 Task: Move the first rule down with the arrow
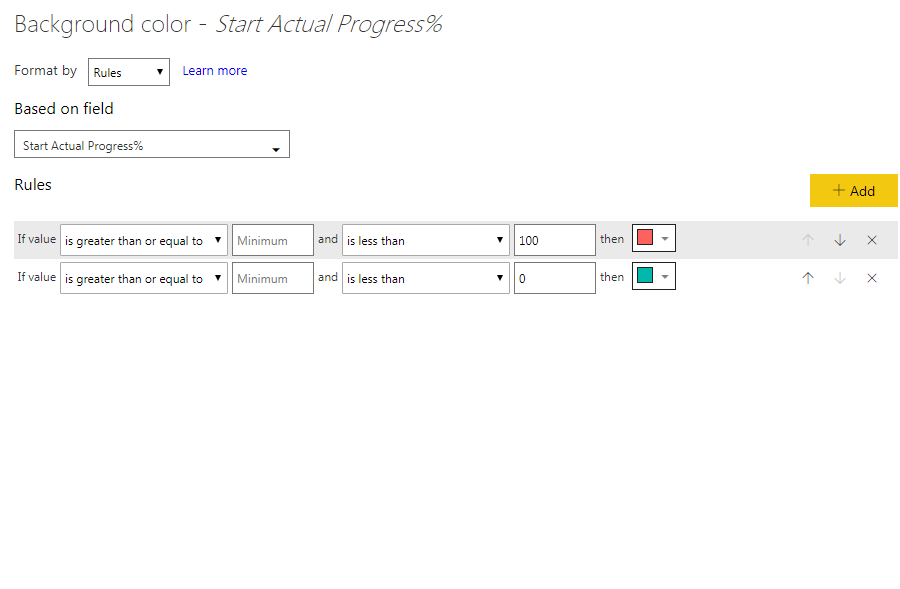coord(840,241)
